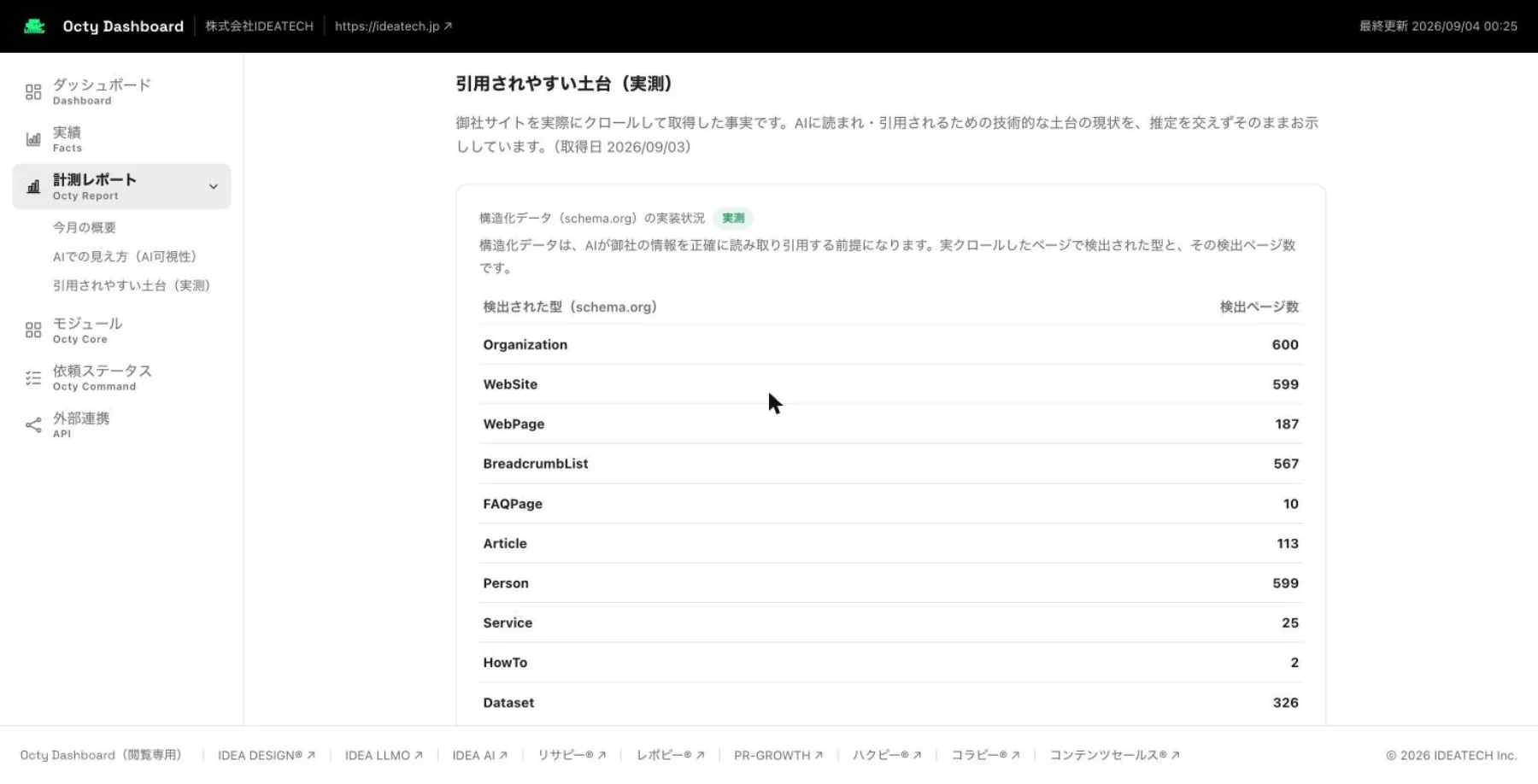Open the コラピー® footer link
The image size is (1538, 784).
point(985,755)
